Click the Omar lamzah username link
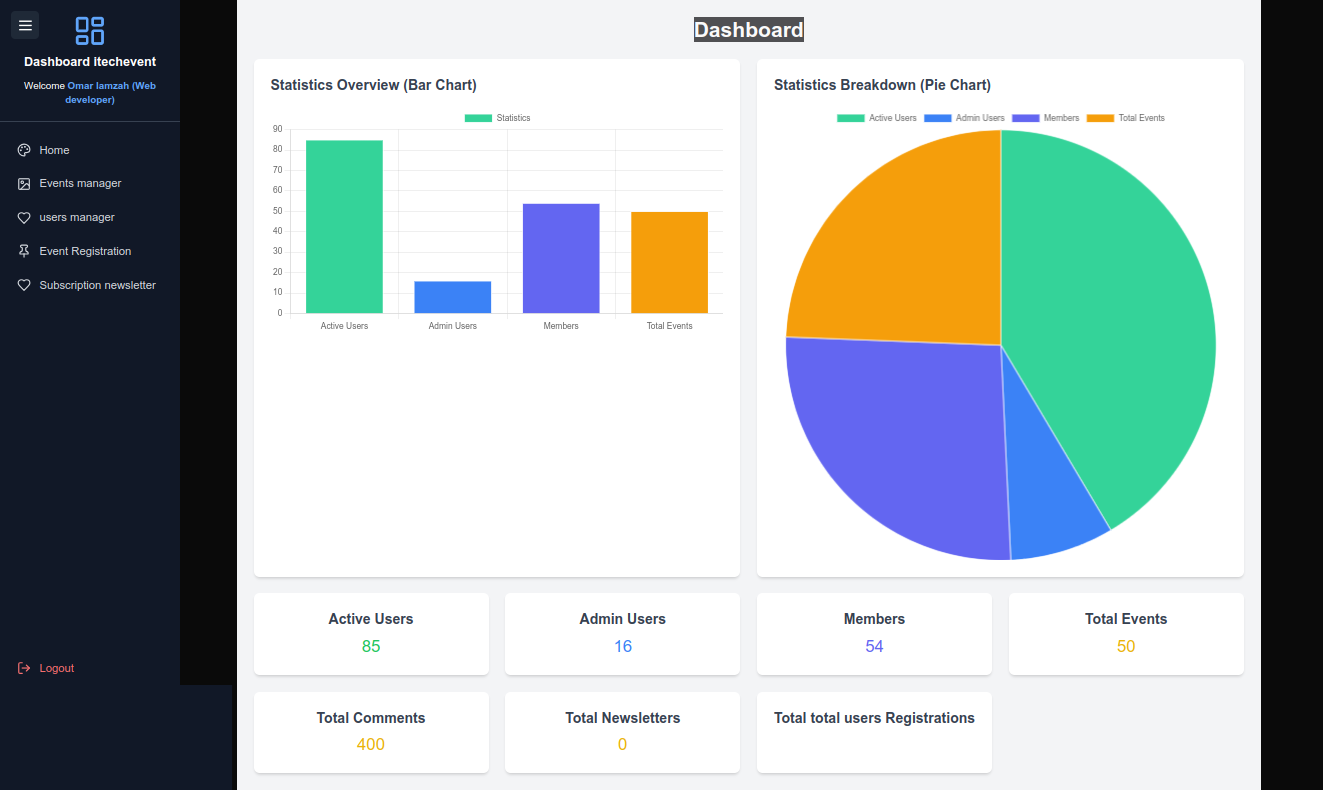This screenshot has height=790, width=1323. [111, 86]
